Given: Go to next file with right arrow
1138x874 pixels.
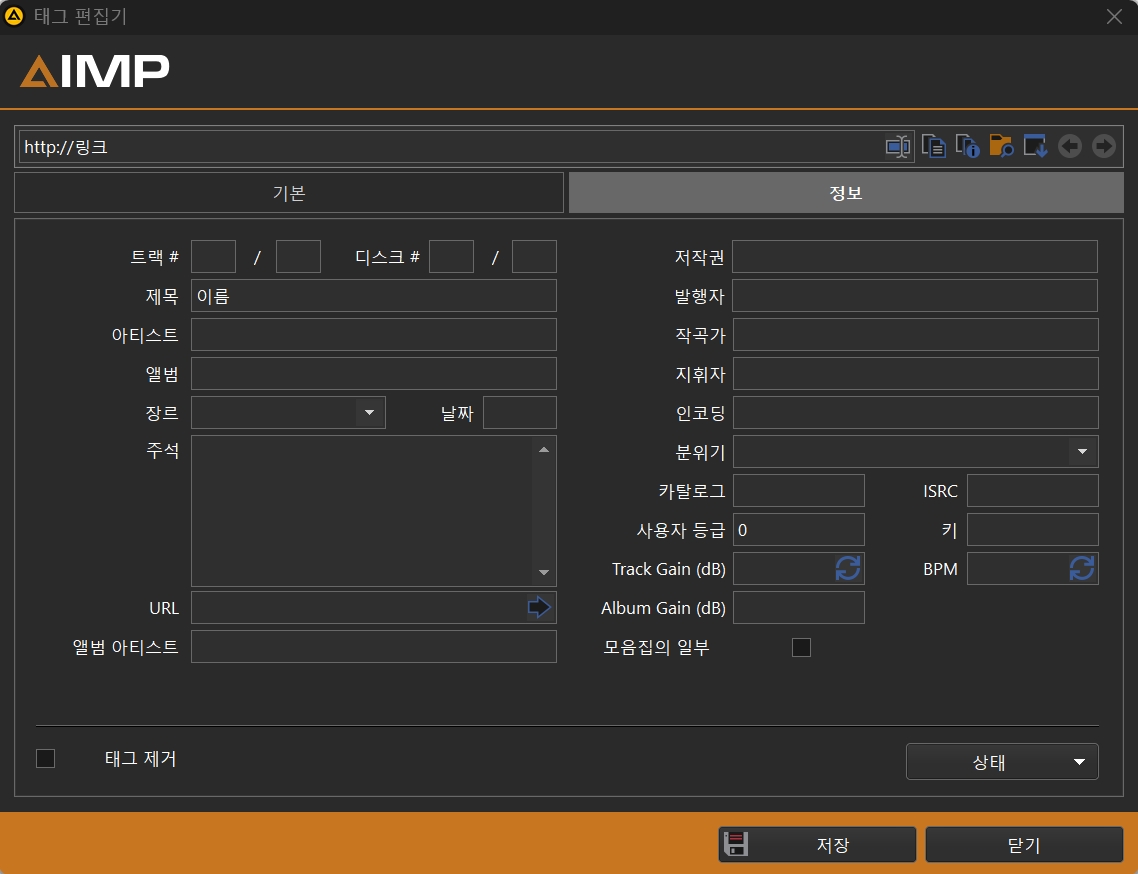Looking at the screenshot, I should click(1104, 146).
